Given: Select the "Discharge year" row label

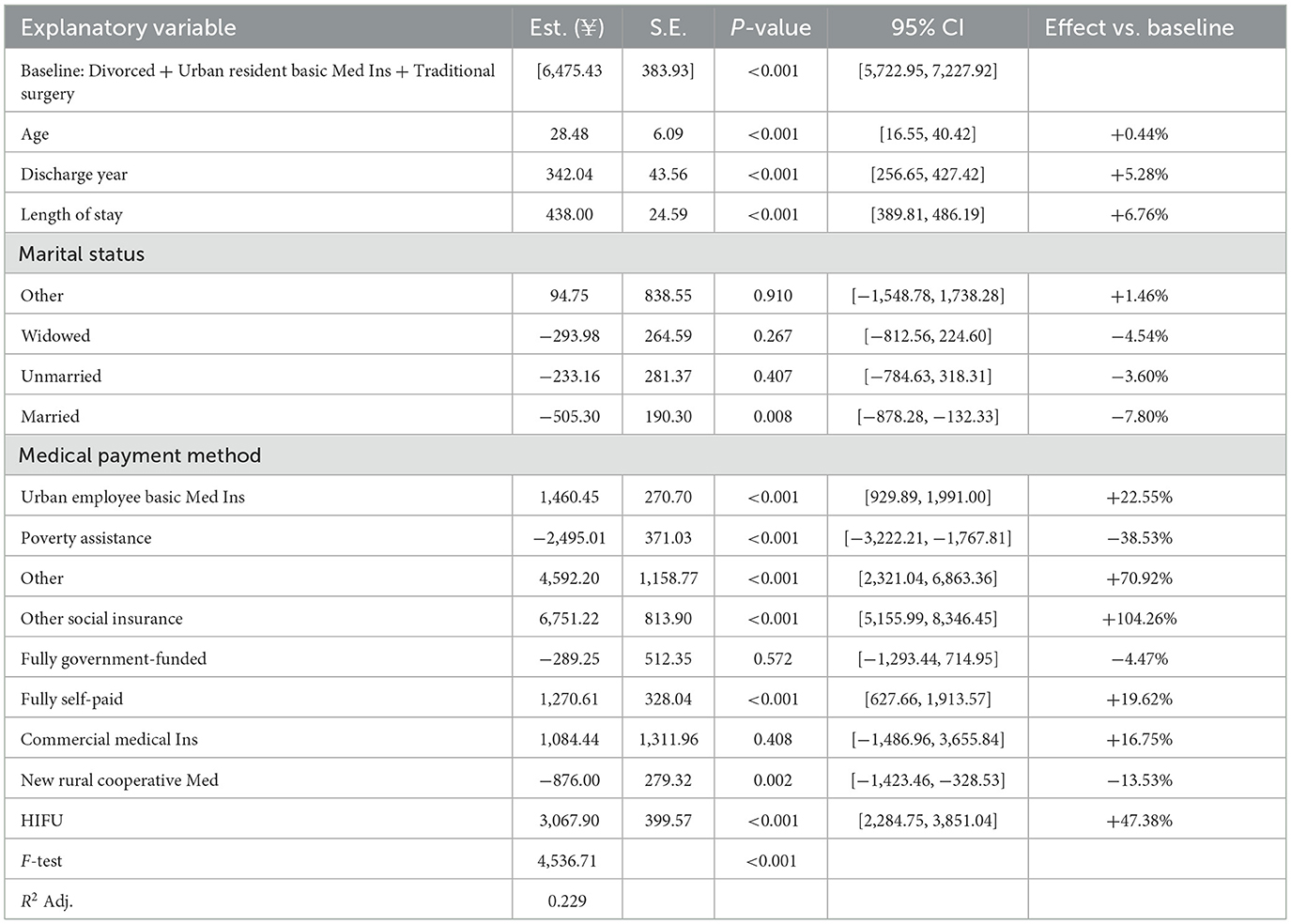Looking at the screenshot, I should click(74, 175).
